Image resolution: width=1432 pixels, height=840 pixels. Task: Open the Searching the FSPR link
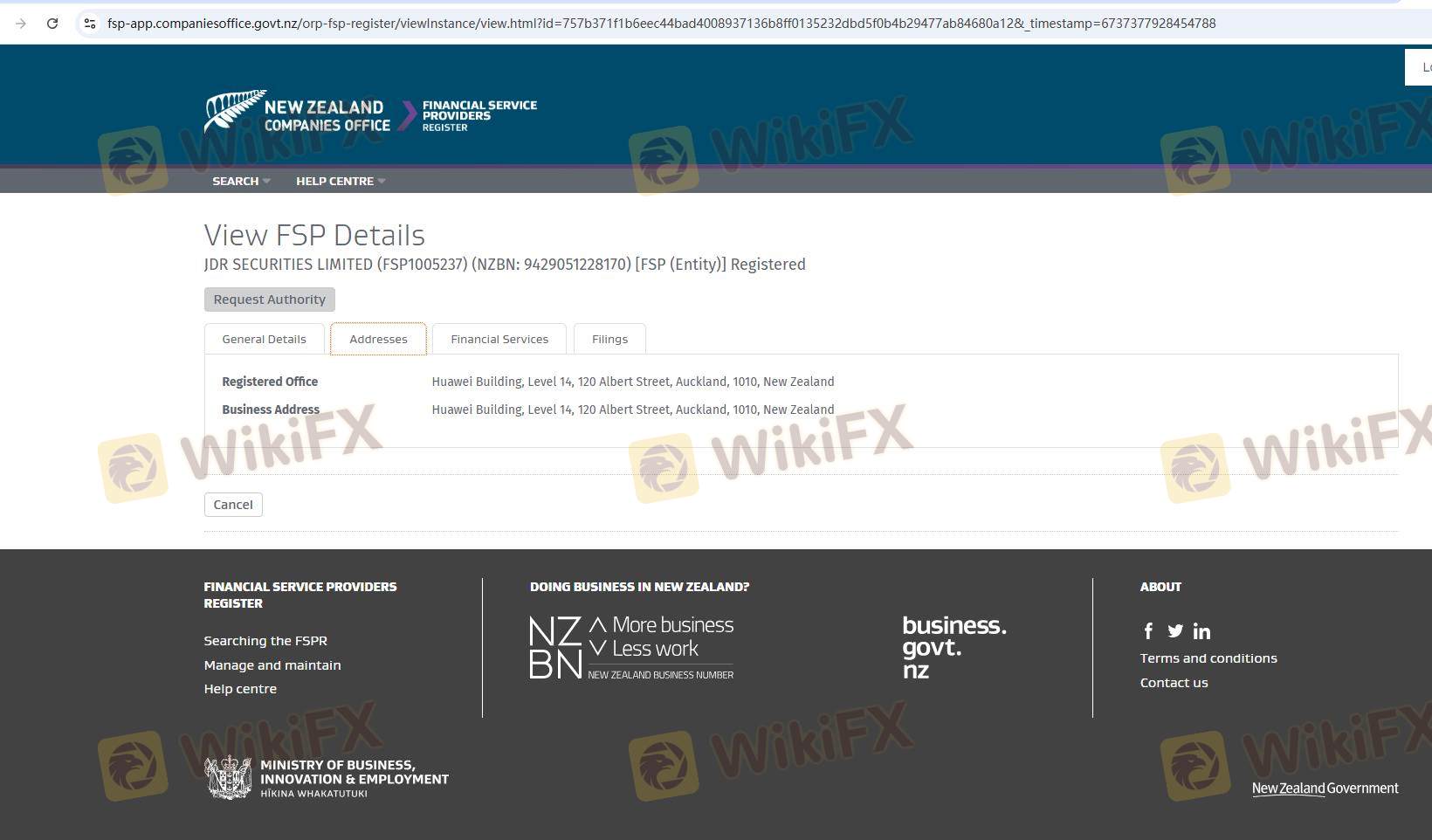point(265,641)
